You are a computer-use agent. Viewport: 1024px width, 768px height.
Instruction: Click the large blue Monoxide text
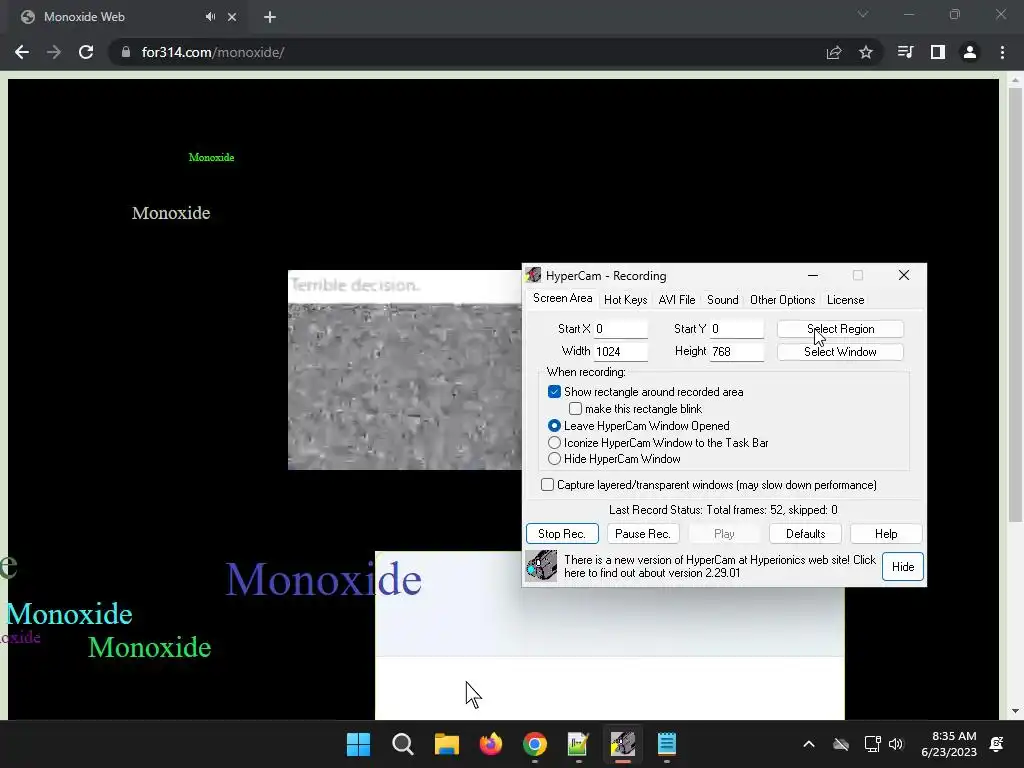coord(323,579)
